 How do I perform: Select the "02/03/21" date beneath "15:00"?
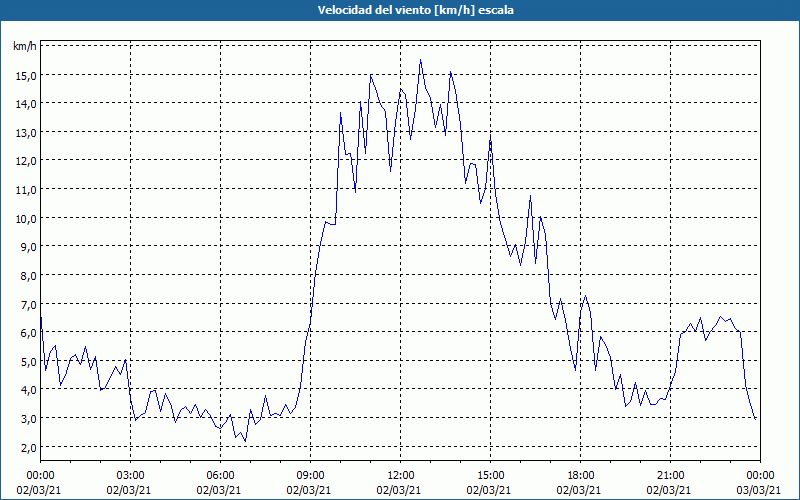tap(489, 490)
